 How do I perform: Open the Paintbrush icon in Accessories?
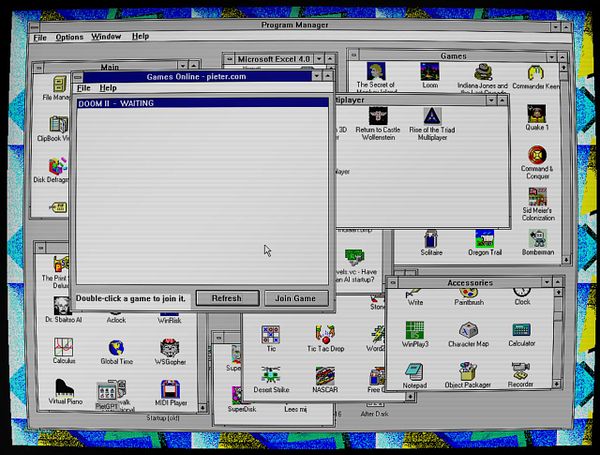coord(469,294)
